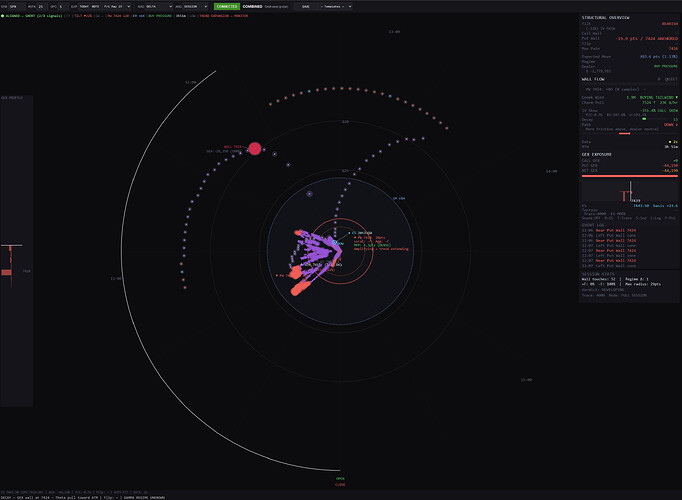Click the GEX PROFILE panel header
682x500 pixels.
coord(12,98)
